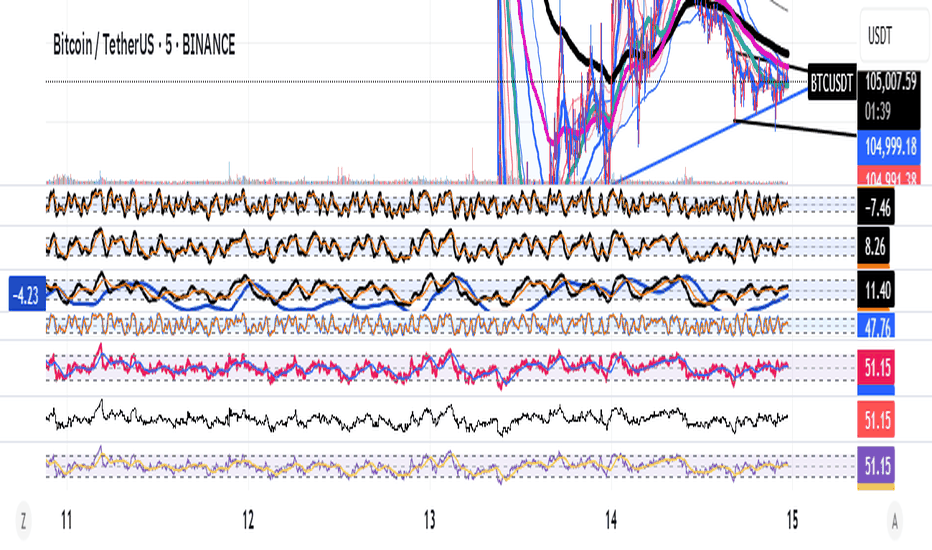The height and width of the screenshot is (550, 932).
Task: Click the 105,007.59 current price label
Action: tap(890, 82)
